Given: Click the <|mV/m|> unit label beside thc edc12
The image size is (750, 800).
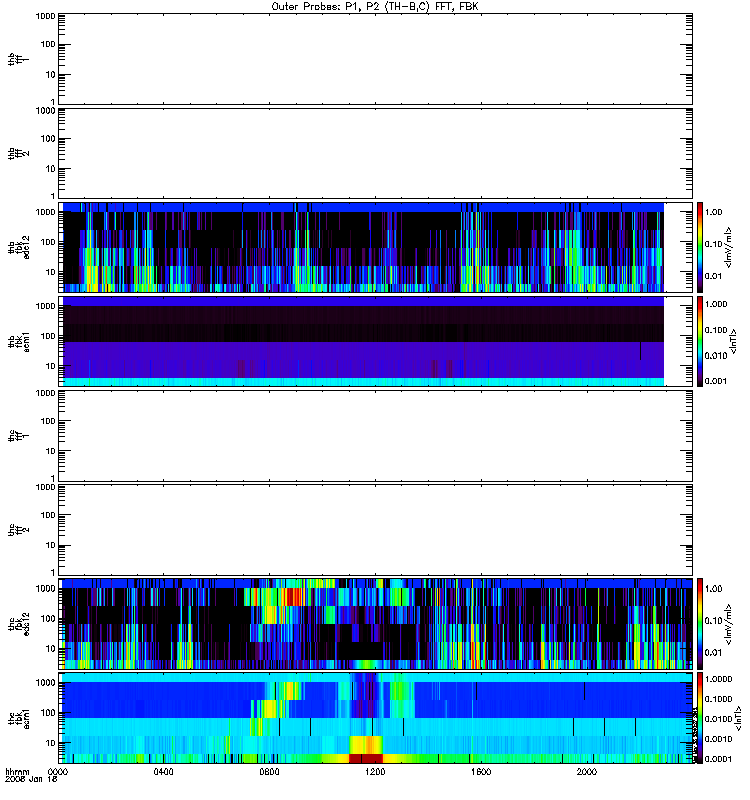Looking at the screenshot, I should pyautogui.click(x=728, y=624).
